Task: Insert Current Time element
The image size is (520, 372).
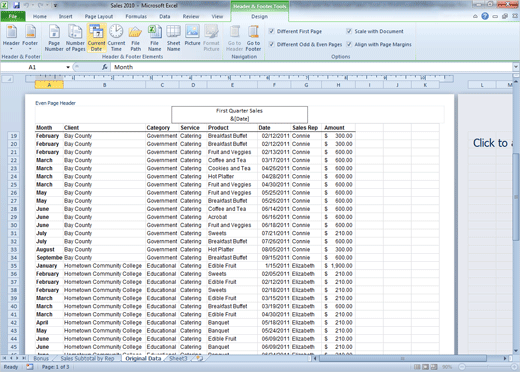Action: (116, 38)
